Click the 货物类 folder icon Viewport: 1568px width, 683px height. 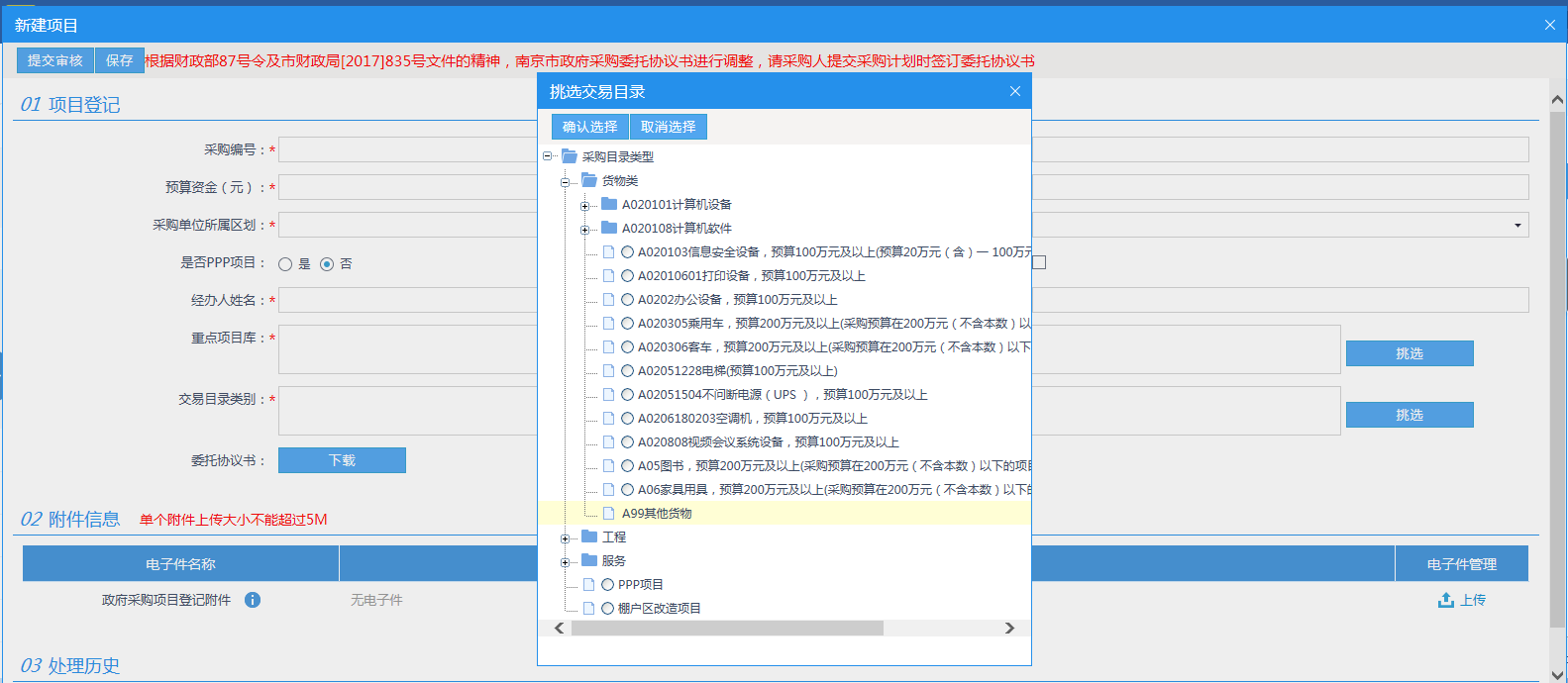pyautogui.click(x=589, y=180)
